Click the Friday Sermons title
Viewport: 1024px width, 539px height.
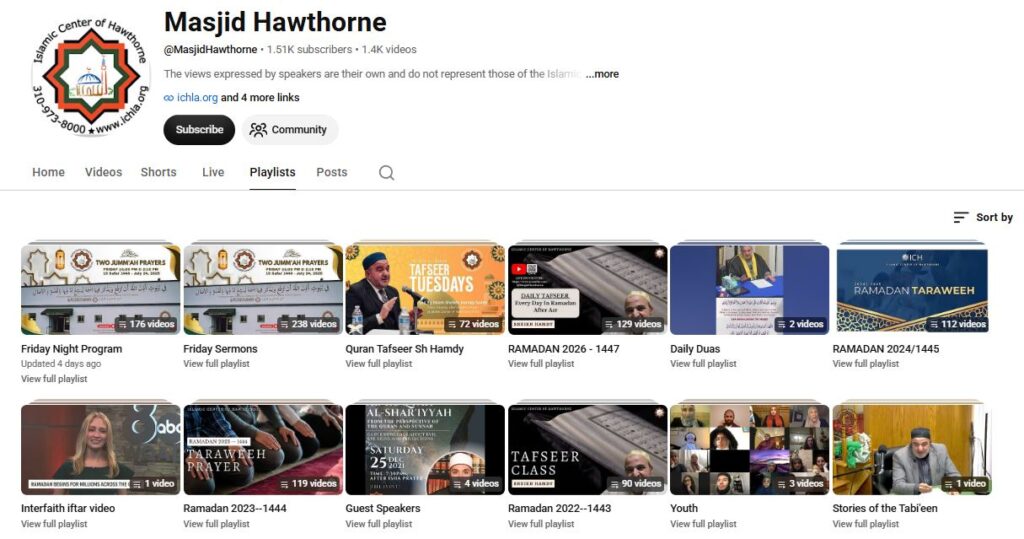(220, 349)
